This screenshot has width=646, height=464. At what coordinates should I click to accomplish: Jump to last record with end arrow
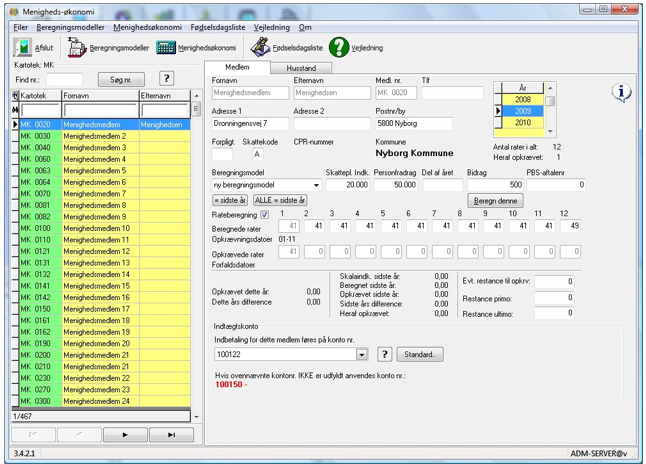171,435
